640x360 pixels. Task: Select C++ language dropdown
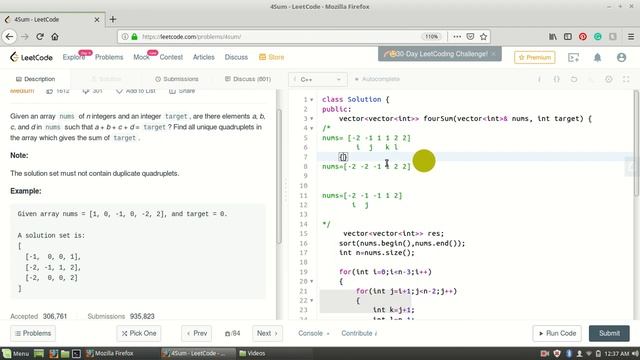pyautogui.click(x=318, y=79)
